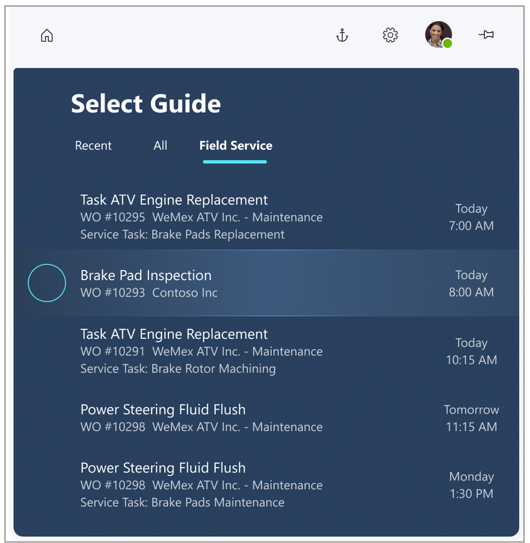530x543 pixels.
Task: Open Task ATV Engine Replacement WO #10291
Action: tap(266, 351)
